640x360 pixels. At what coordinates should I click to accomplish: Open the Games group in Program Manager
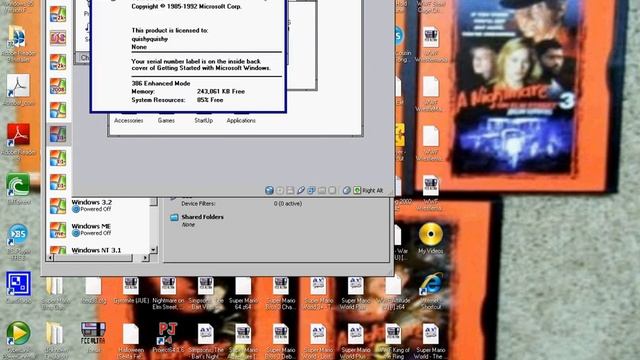coord(166,120)
